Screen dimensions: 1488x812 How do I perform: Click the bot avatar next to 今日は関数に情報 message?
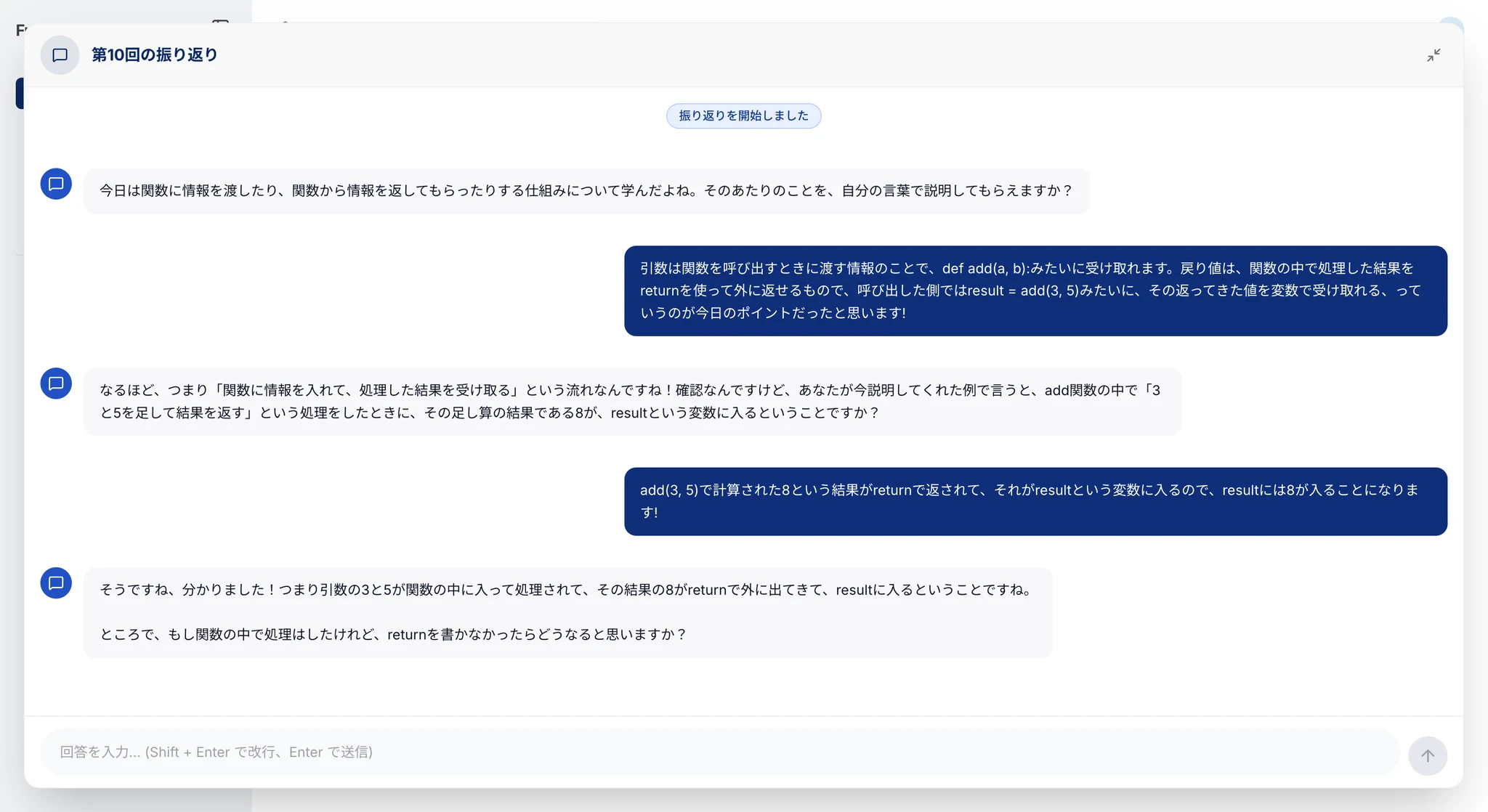click(56, 184)
